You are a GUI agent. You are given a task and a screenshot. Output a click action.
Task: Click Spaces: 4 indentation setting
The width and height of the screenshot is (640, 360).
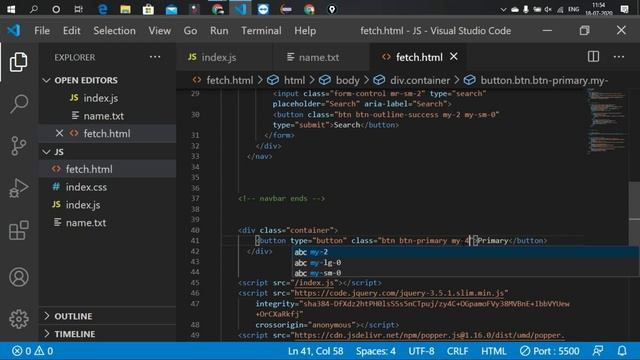click(x=376, y=351)
